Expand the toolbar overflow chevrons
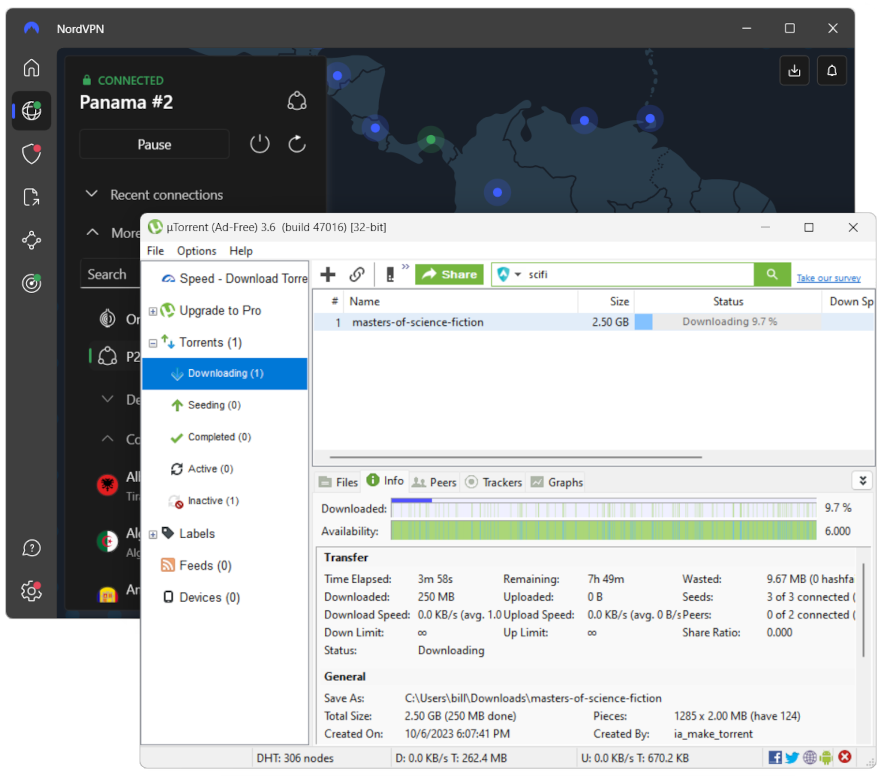Viewport: 884px width, 776px height. [405, 266]
